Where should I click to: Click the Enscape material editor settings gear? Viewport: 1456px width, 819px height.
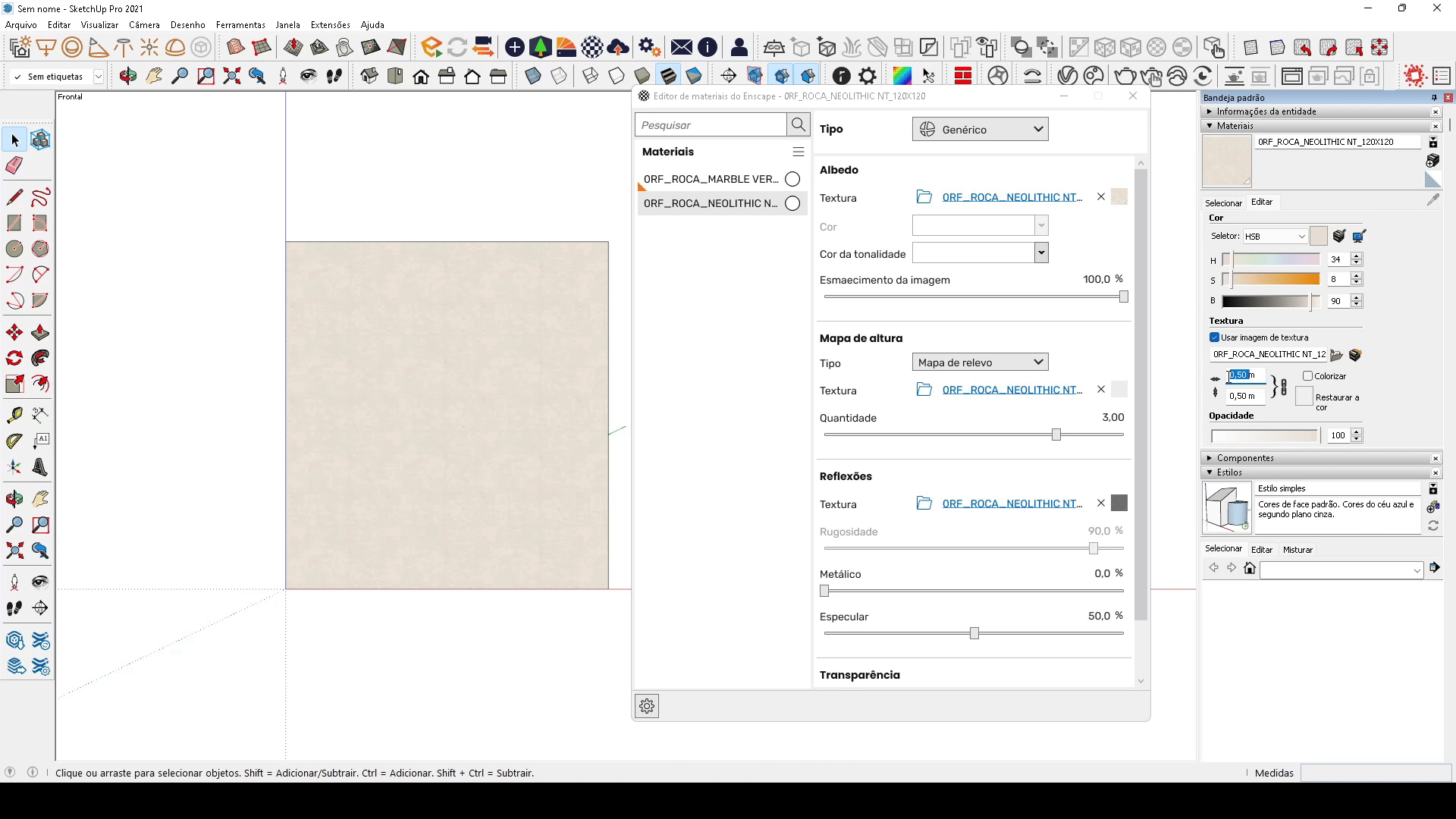pyautogui.click(x=647, y=706)
